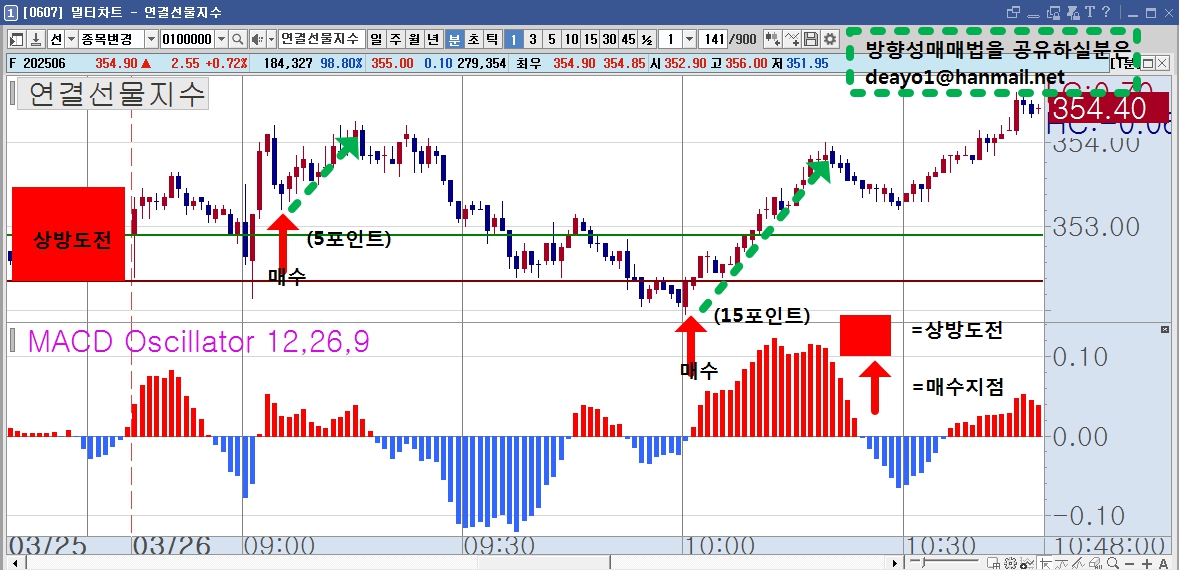
Task: Click the speaker sound icon
Action: click(x=257, y=39)
